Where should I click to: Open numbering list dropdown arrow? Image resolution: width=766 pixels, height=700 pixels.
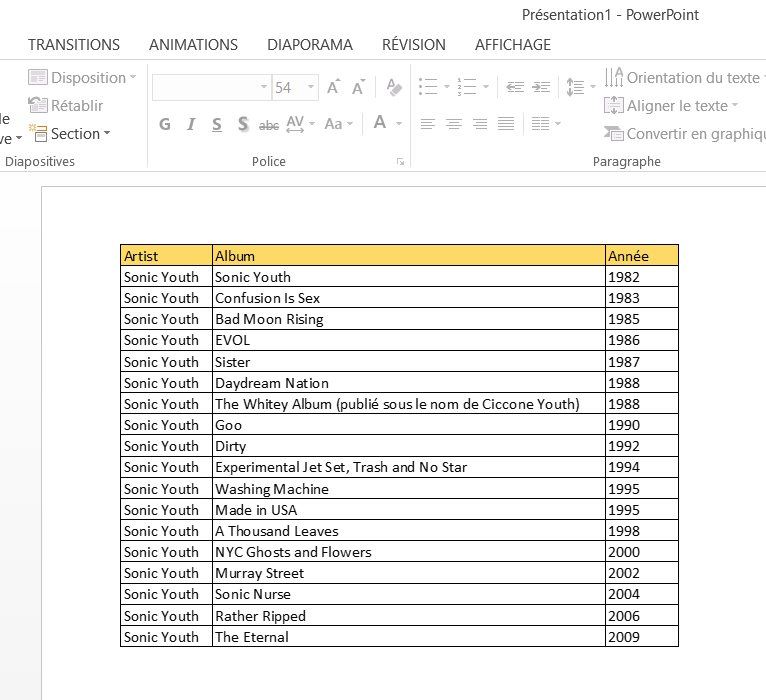(x=486, y=87)
